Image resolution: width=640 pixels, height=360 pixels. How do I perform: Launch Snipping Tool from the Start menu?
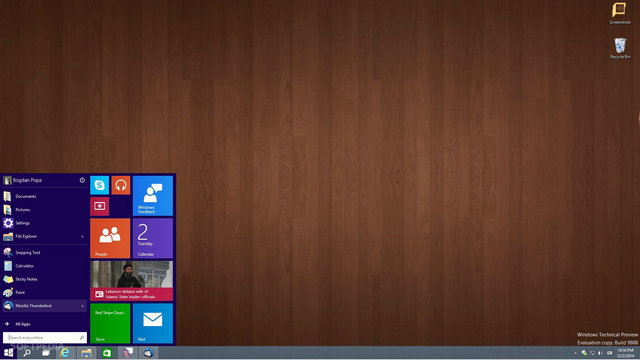[44, 253]
